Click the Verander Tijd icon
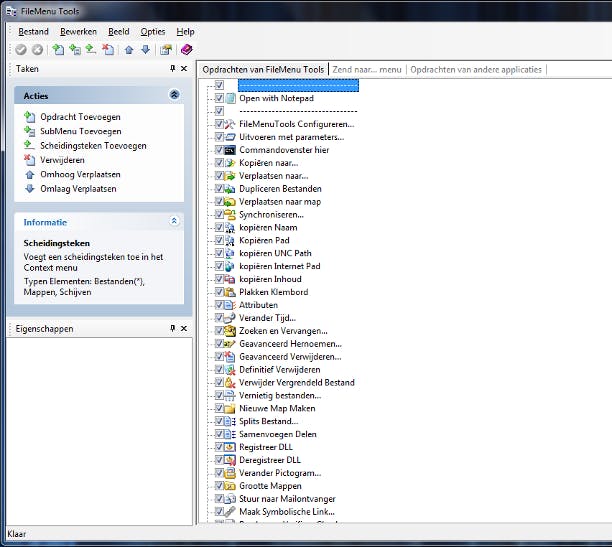Viewport: 612px width, 547px height. [231, 318]
